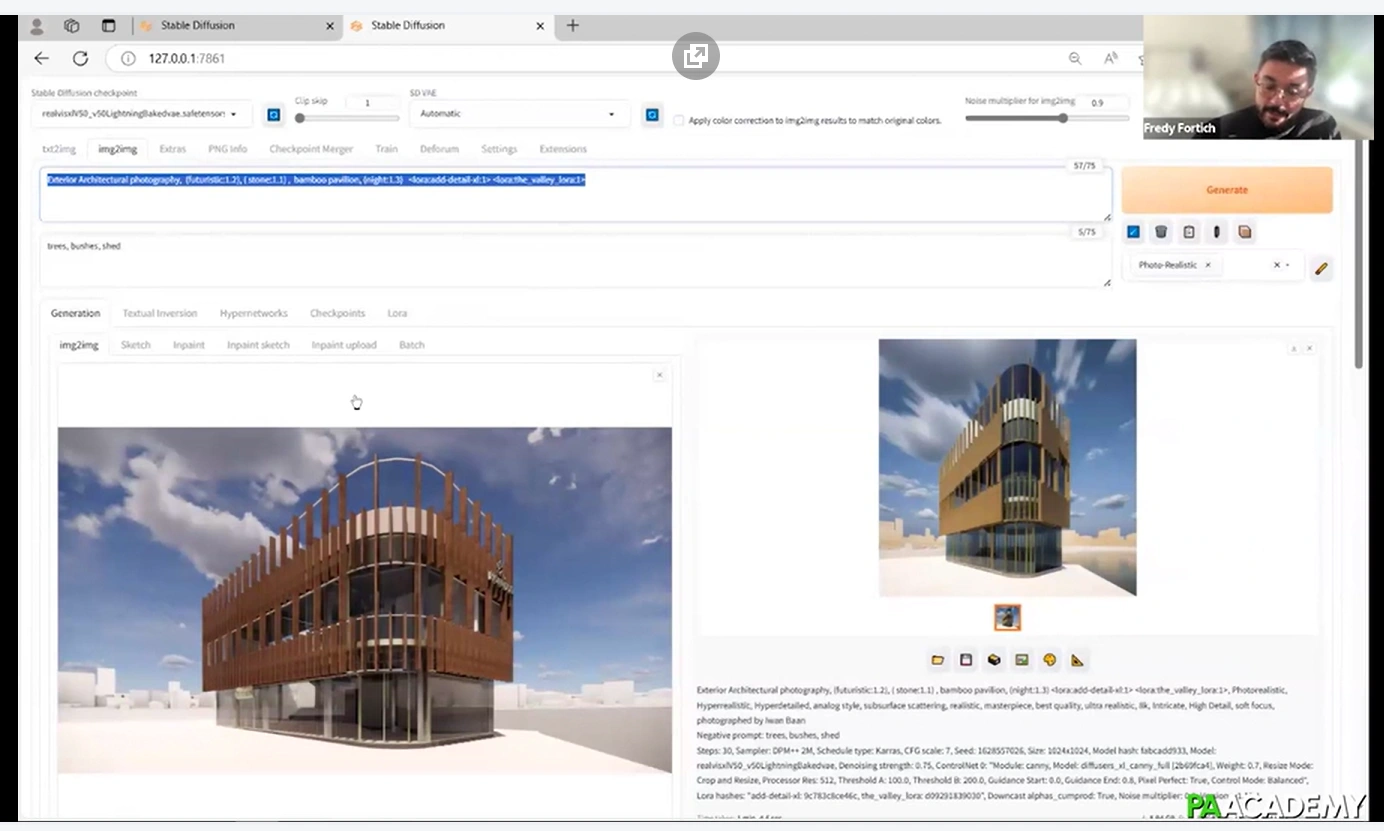Send result to extras using ruler icon
This screenshot has height=831, width=1384.
click(x=1077, y=660)
